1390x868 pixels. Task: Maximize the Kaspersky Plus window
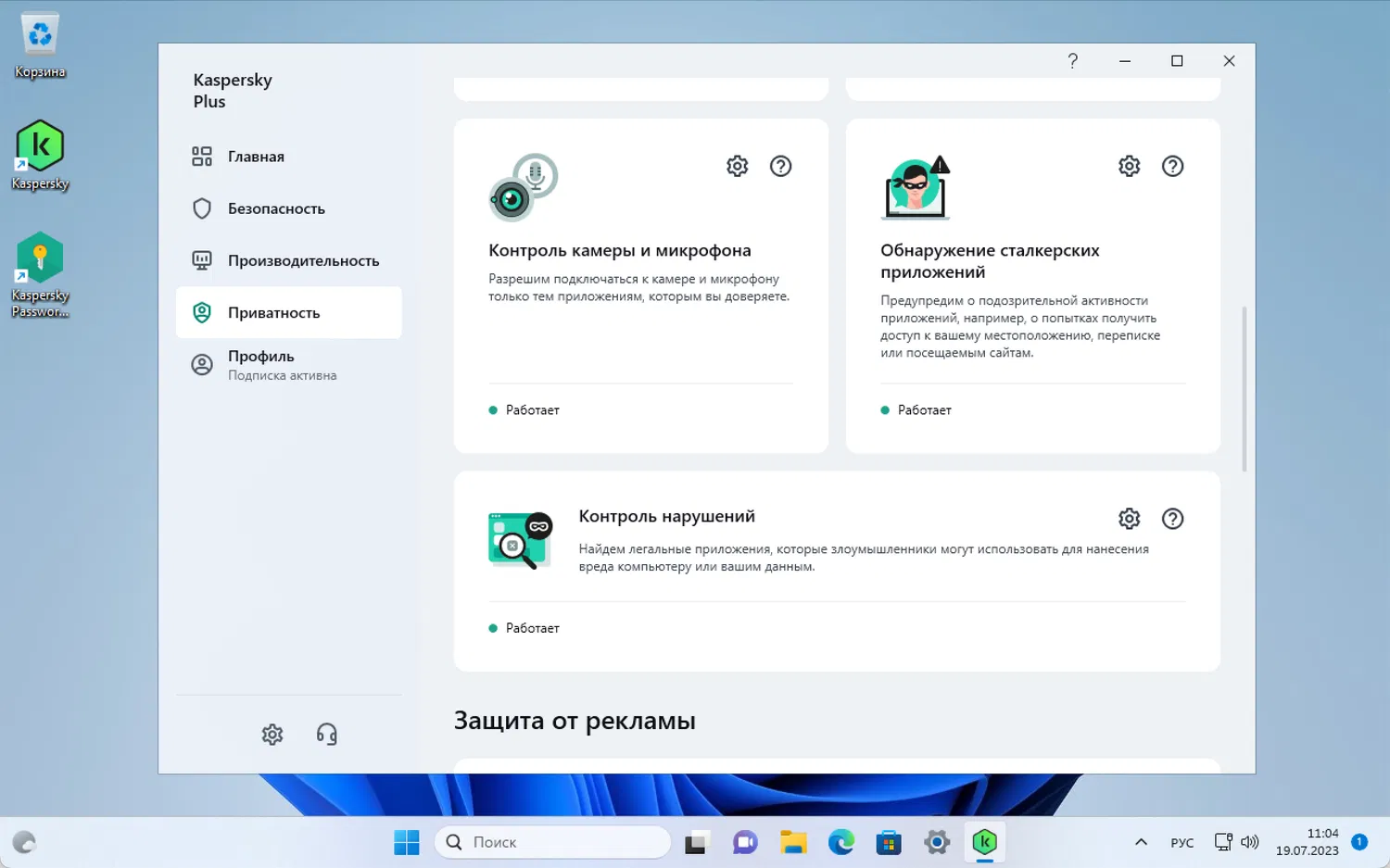click(x=1177, y=61)
